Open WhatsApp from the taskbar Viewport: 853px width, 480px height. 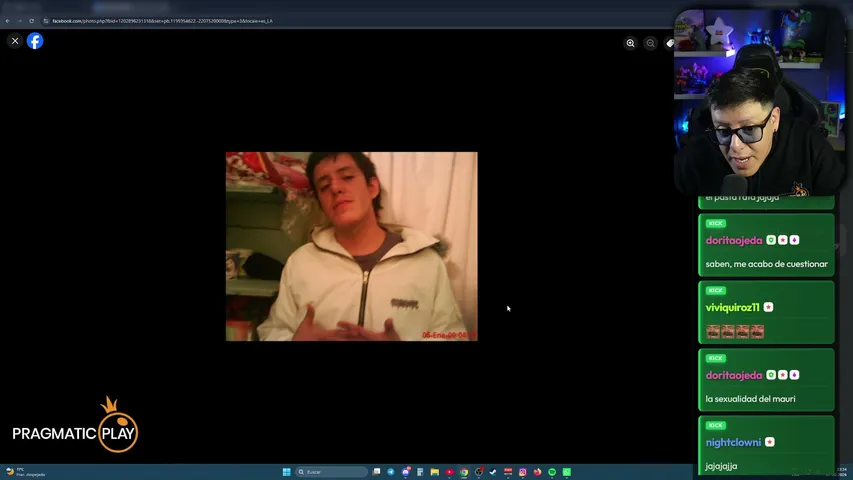567,472
